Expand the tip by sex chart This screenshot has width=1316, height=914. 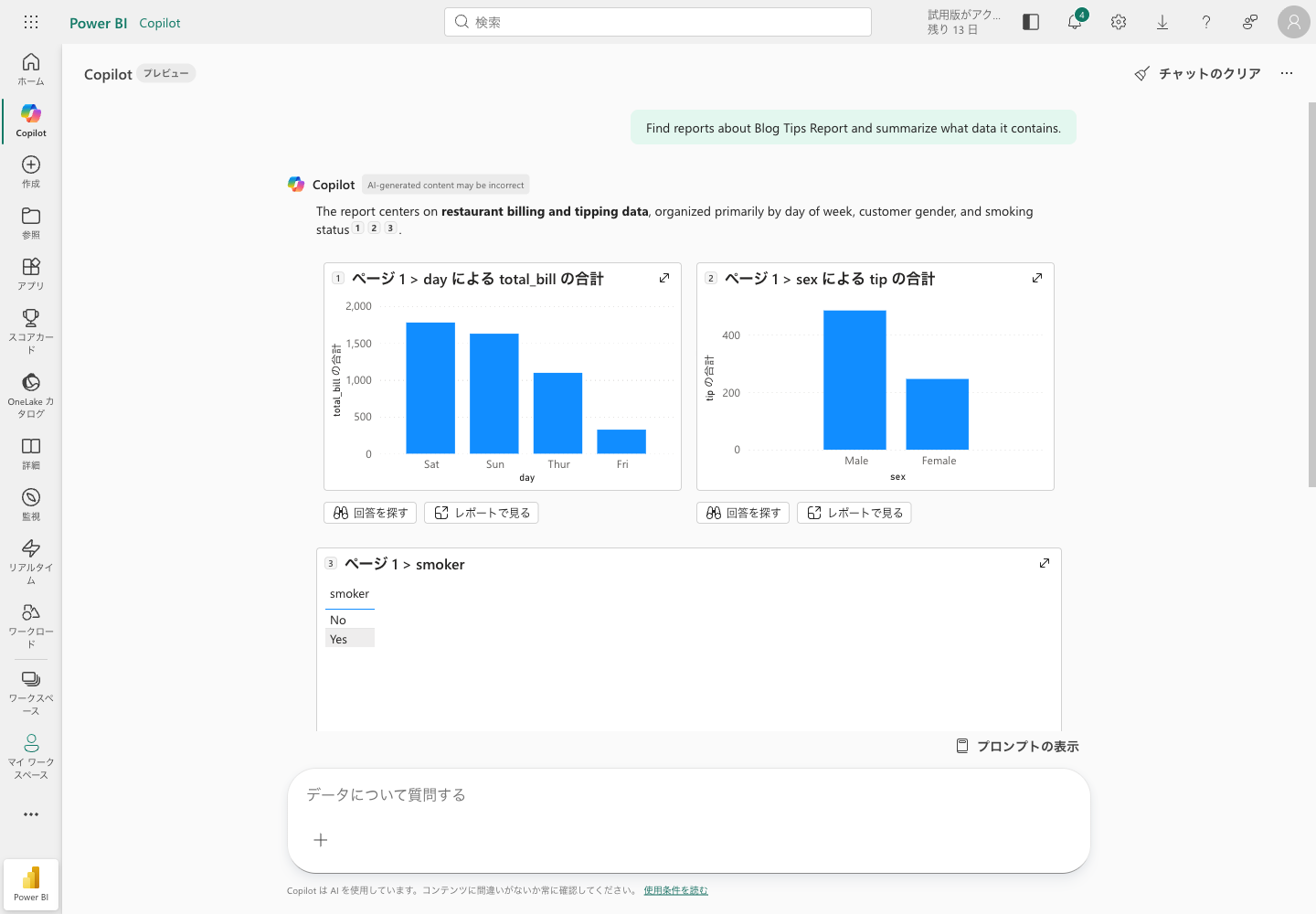pyautogui.click(x=1037, y=278)
